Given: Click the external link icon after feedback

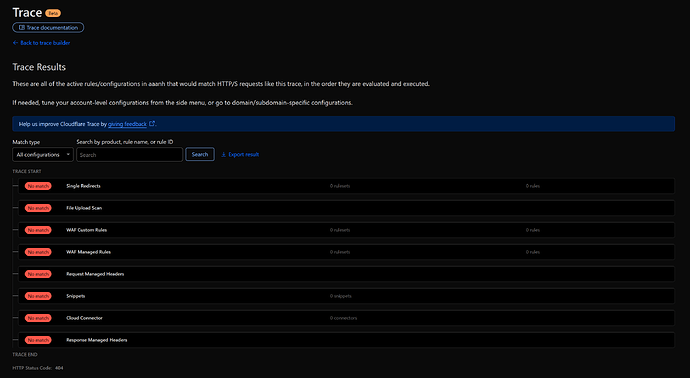Looking at the screenshot, I should tap(152, 124).
